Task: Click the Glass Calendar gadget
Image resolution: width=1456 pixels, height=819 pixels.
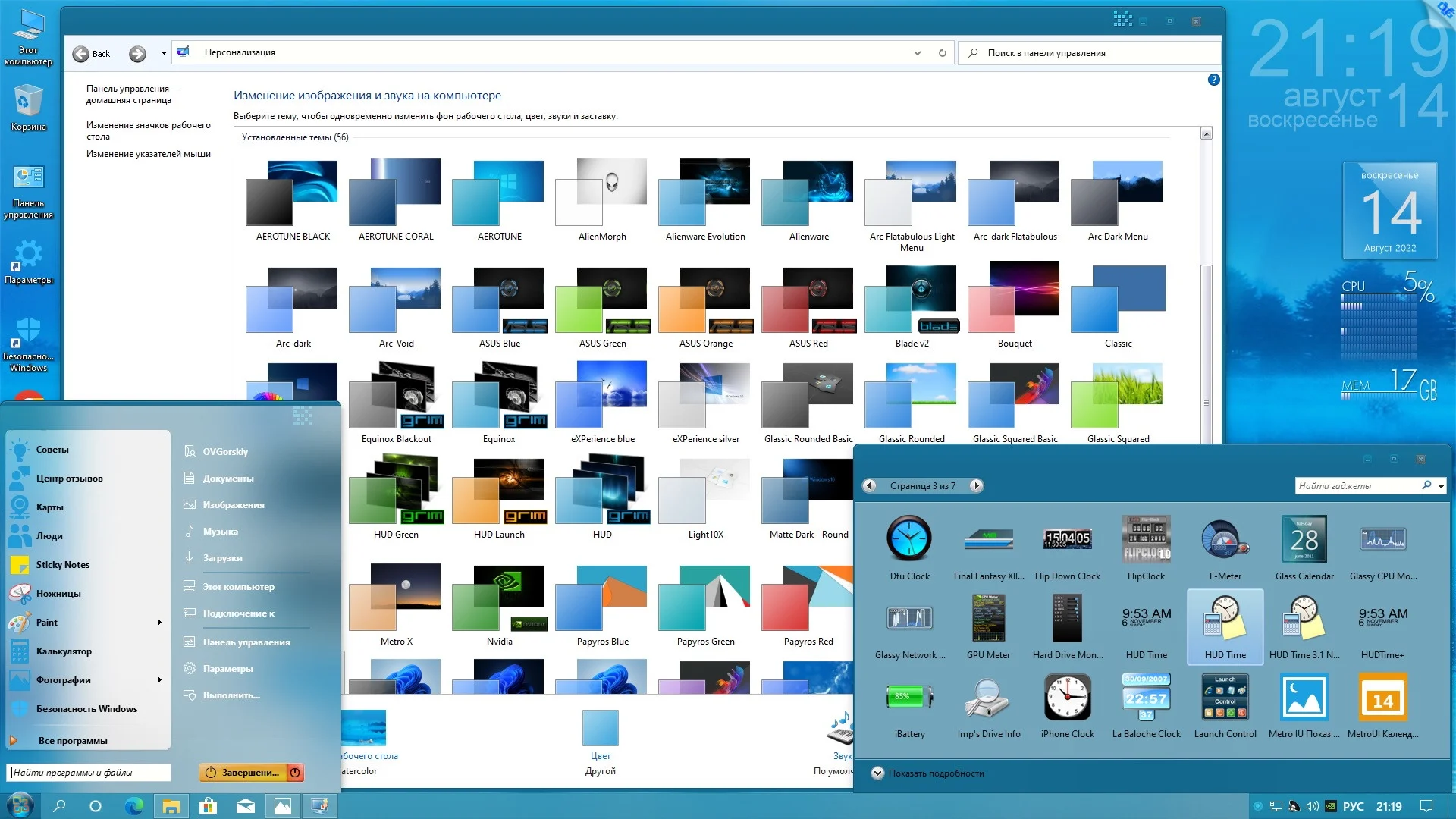Action: 1304,540
